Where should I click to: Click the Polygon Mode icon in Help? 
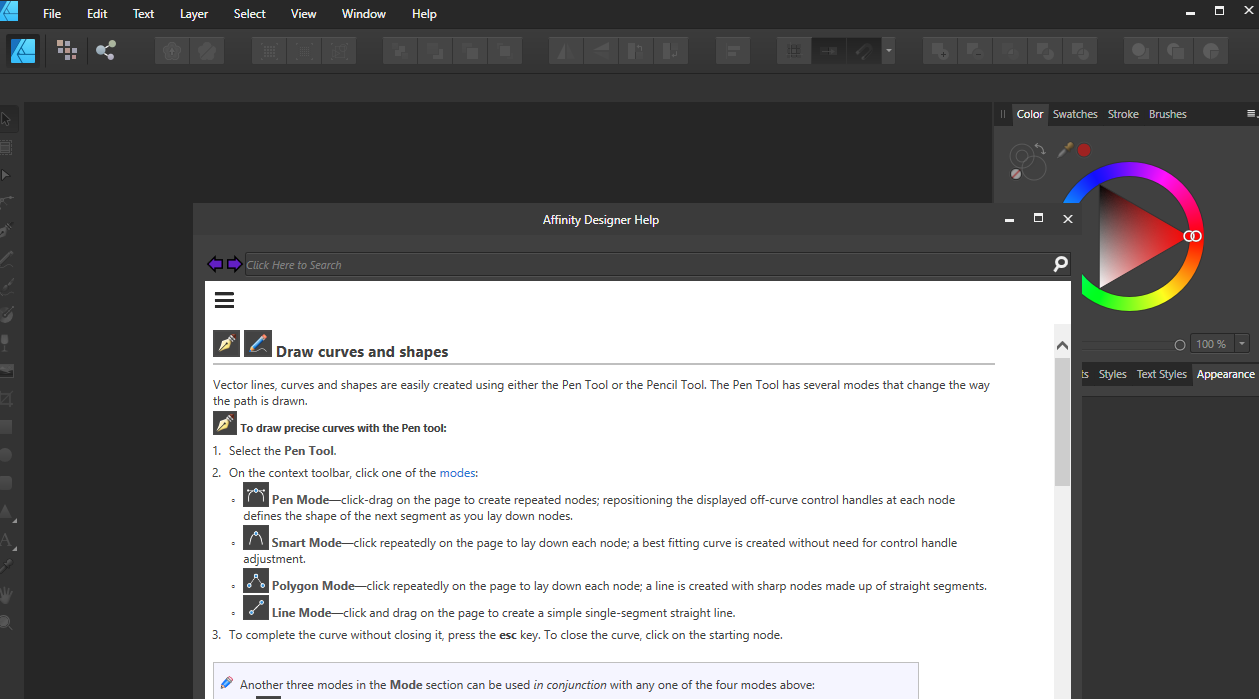pyautogui.click(x=256, y=580)
